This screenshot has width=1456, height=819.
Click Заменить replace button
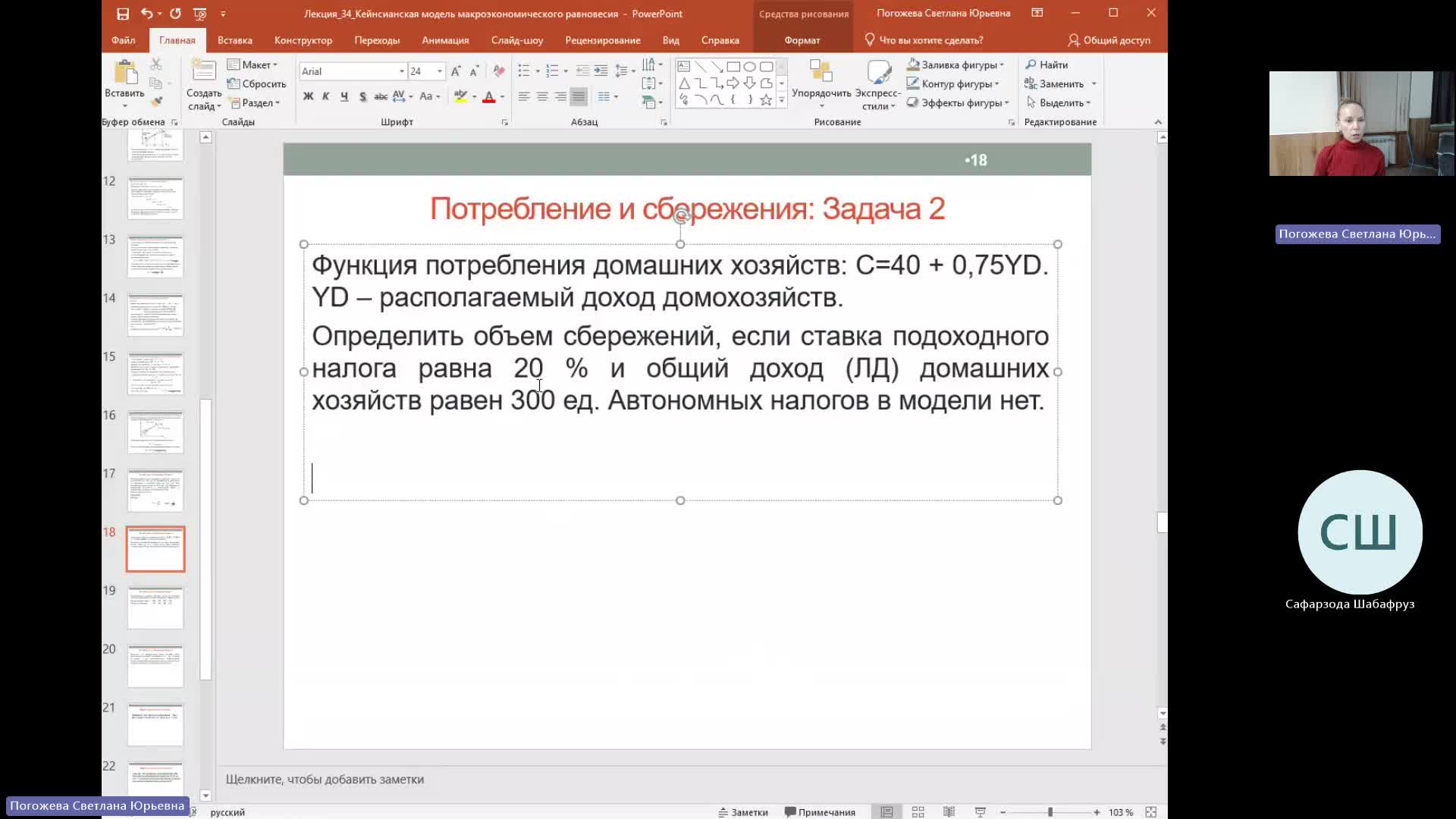[x=1055, y=83]
